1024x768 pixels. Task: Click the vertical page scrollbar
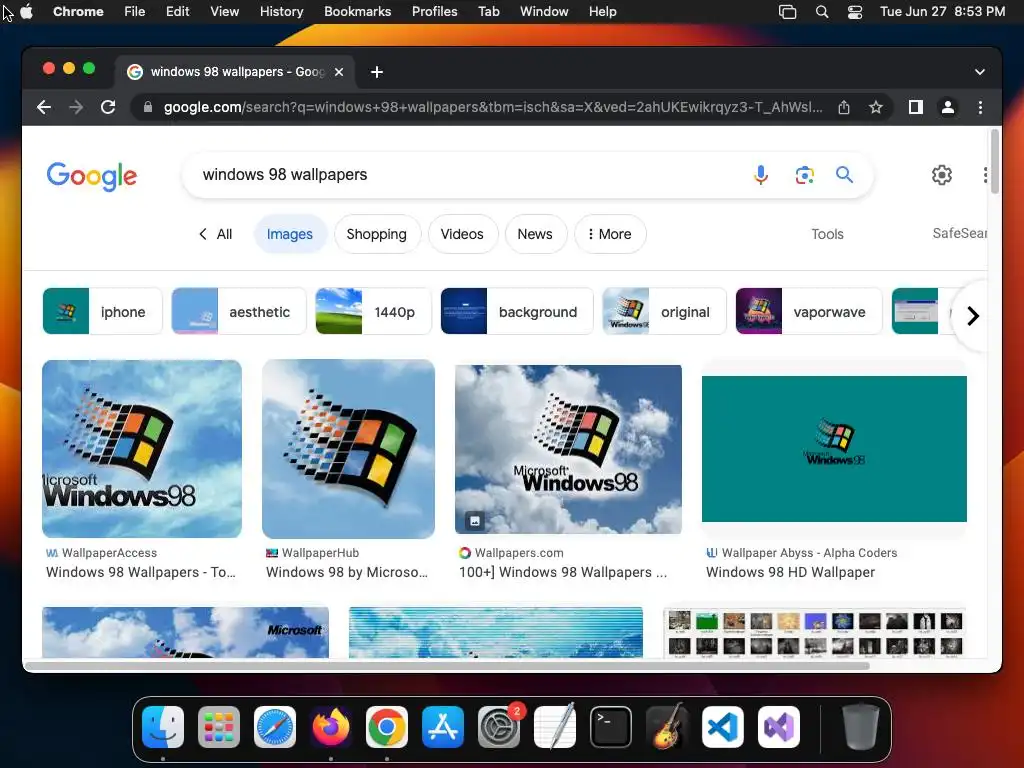[994, 162]
